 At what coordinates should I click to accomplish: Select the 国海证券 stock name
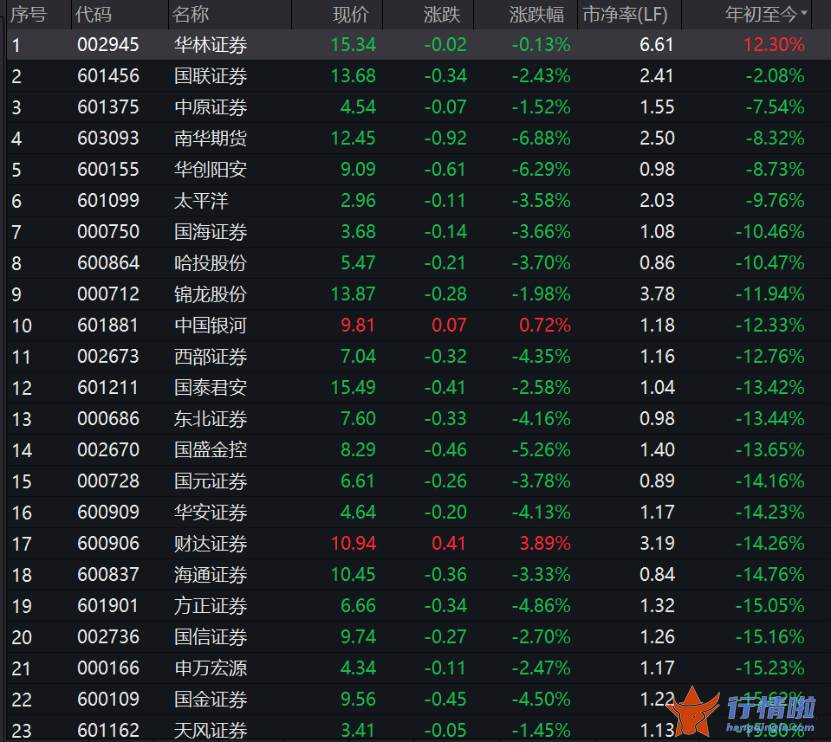coord(210,232)
